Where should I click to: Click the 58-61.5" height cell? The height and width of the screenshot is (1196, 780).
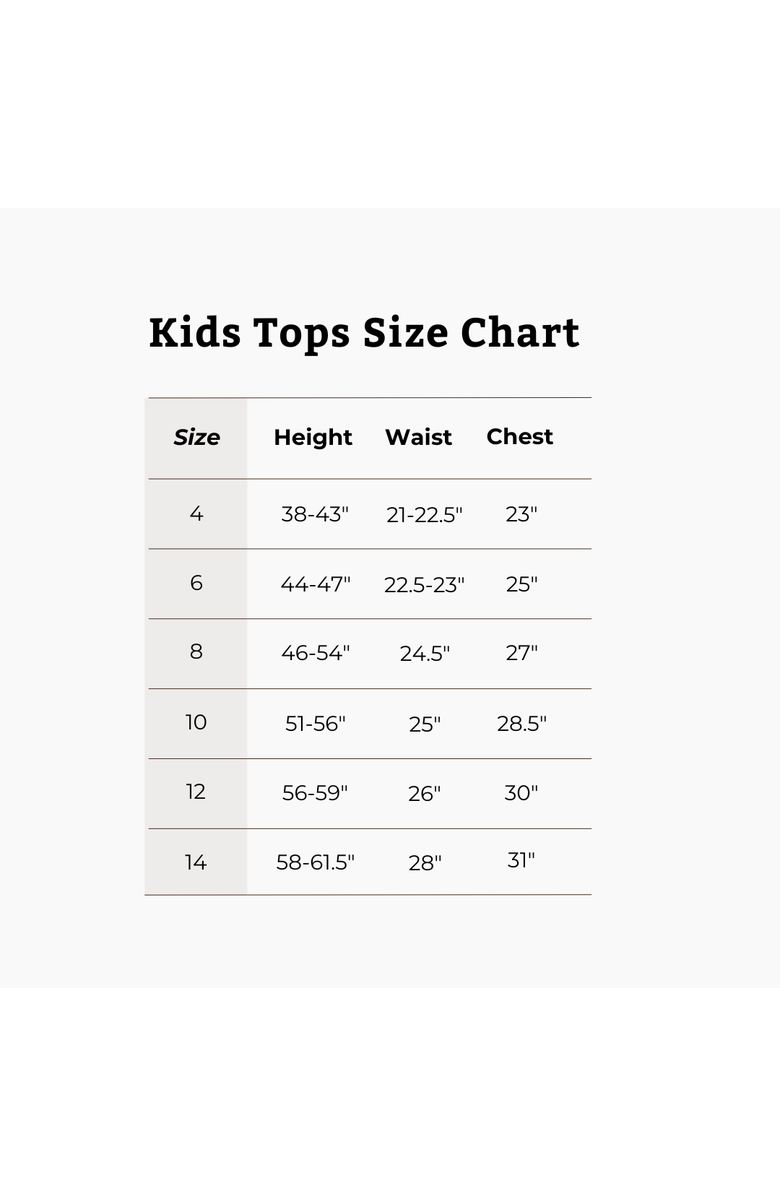315,862
